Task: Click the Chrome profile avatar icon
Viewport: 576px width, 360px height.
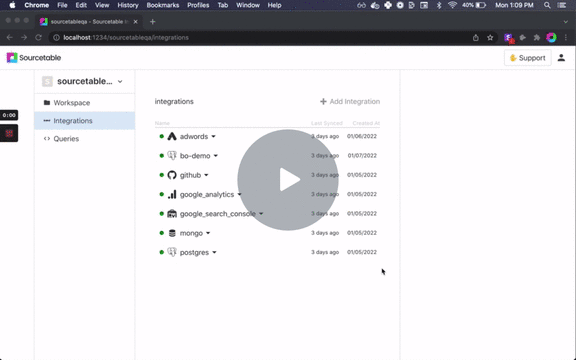Action: tap(551, 37)
